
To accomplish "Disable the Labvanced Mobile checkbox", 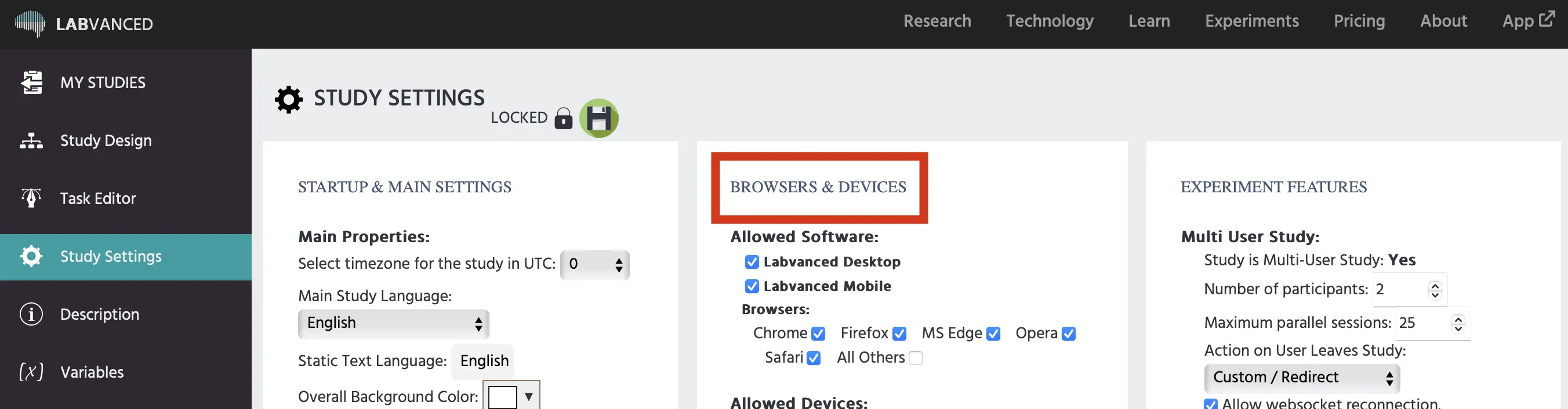I will 752,286.
